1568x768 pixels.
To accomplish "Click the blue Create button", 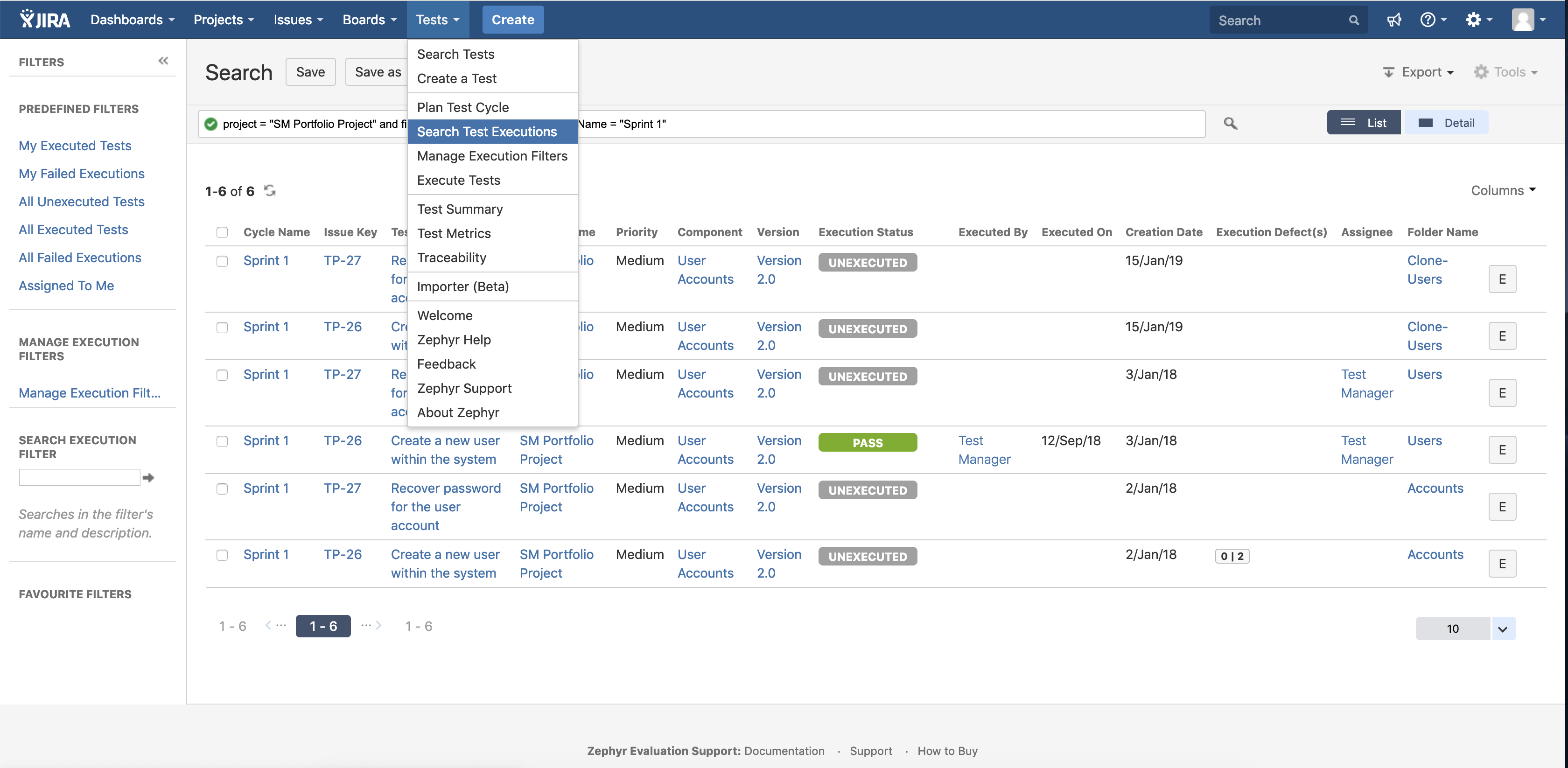I will pos(512,20).
